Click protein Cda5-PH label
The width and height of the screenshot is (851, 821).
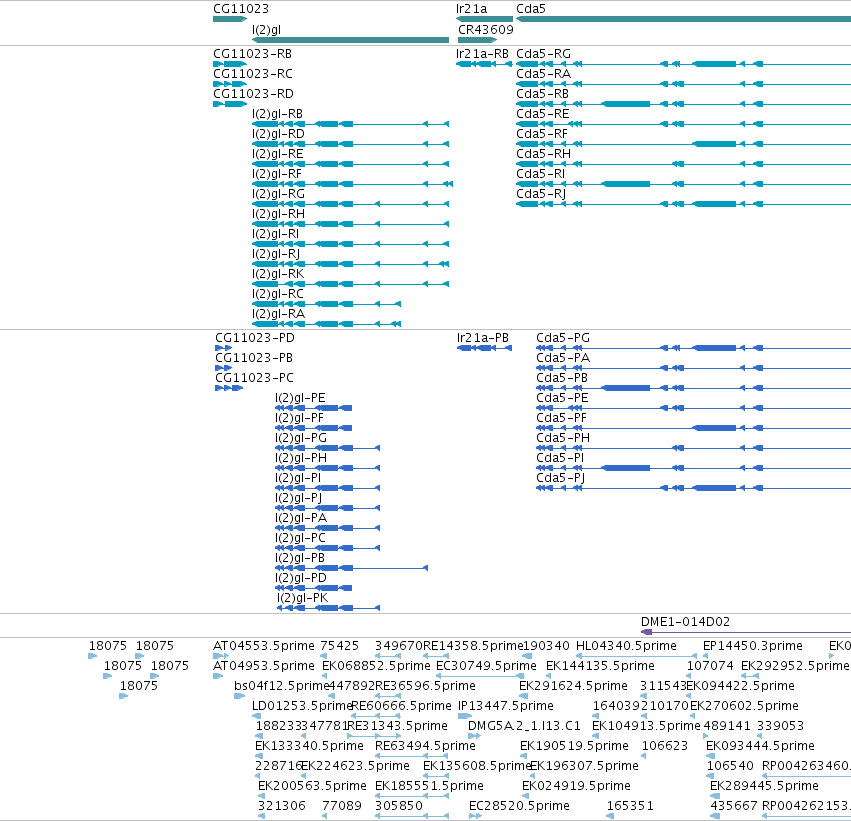tap(563, 438)
